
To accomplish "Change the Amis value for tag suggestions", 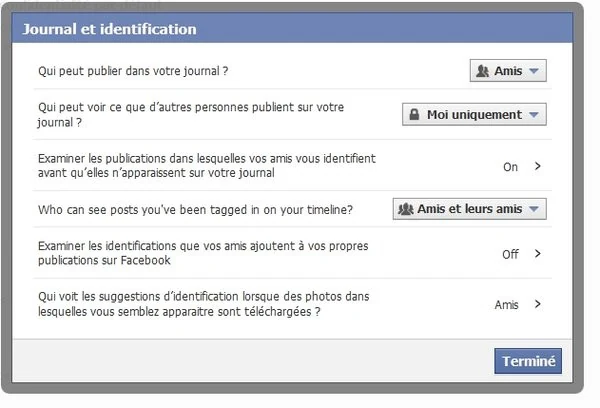I will 506,305.
